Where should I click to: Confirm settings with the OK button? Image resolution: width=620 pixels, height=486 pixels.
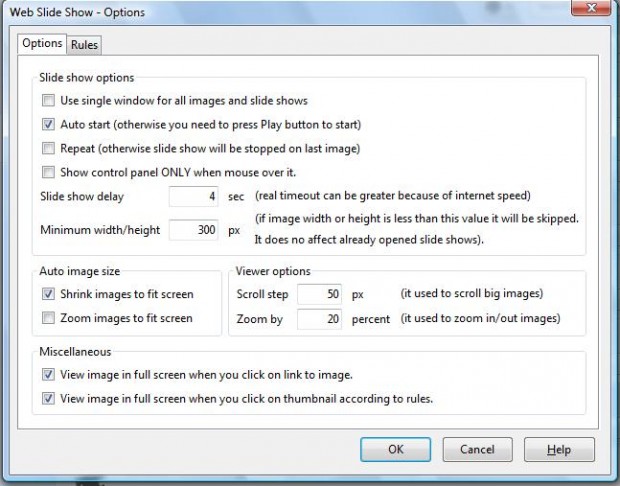[x=395, y=450]
